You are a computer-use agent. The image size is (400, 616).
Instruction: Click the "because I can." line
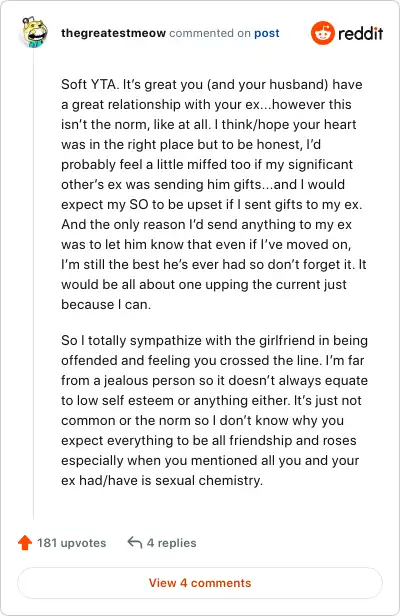click(x=106, y=304)
